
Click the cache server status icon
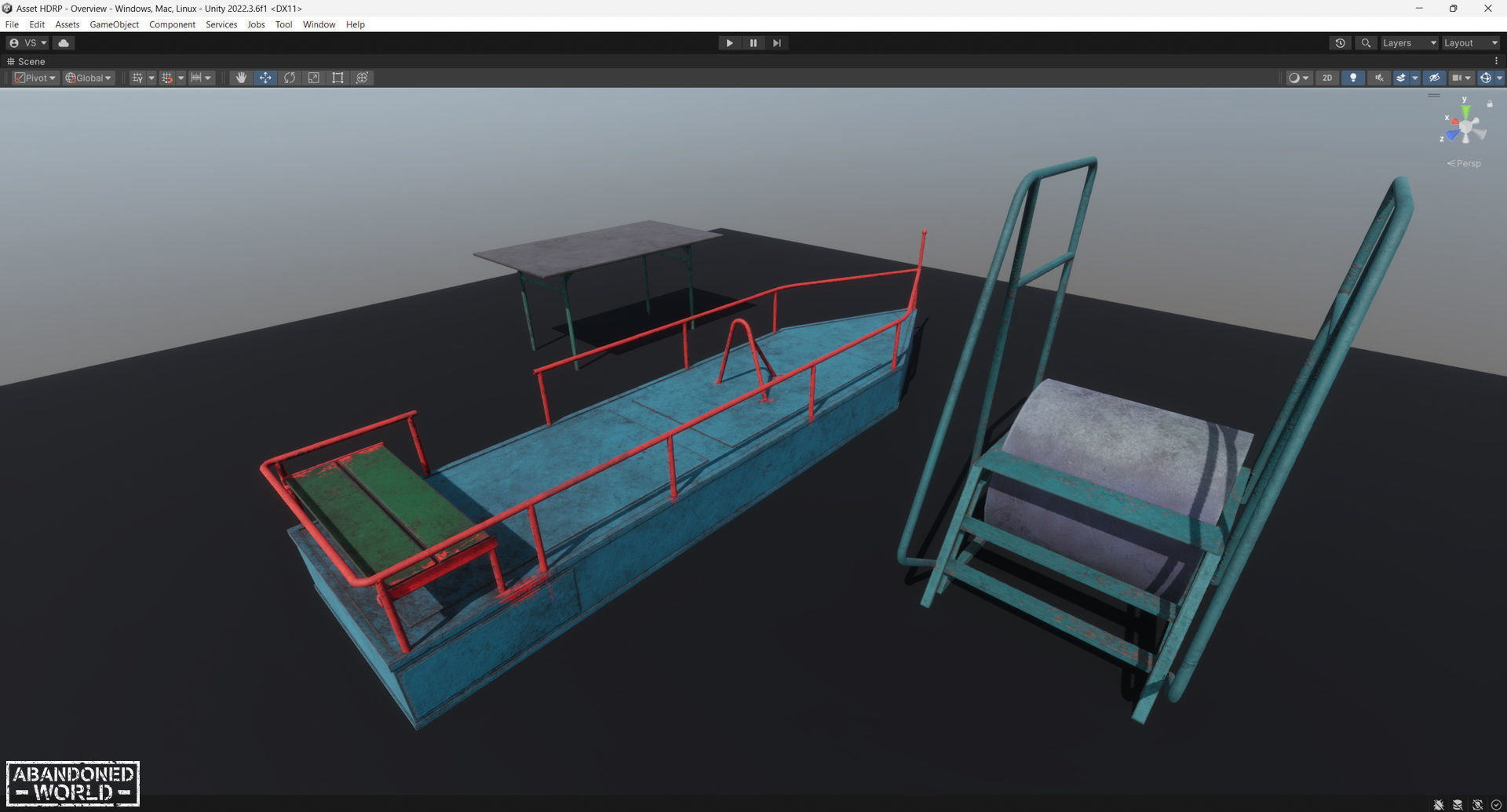1458,805
